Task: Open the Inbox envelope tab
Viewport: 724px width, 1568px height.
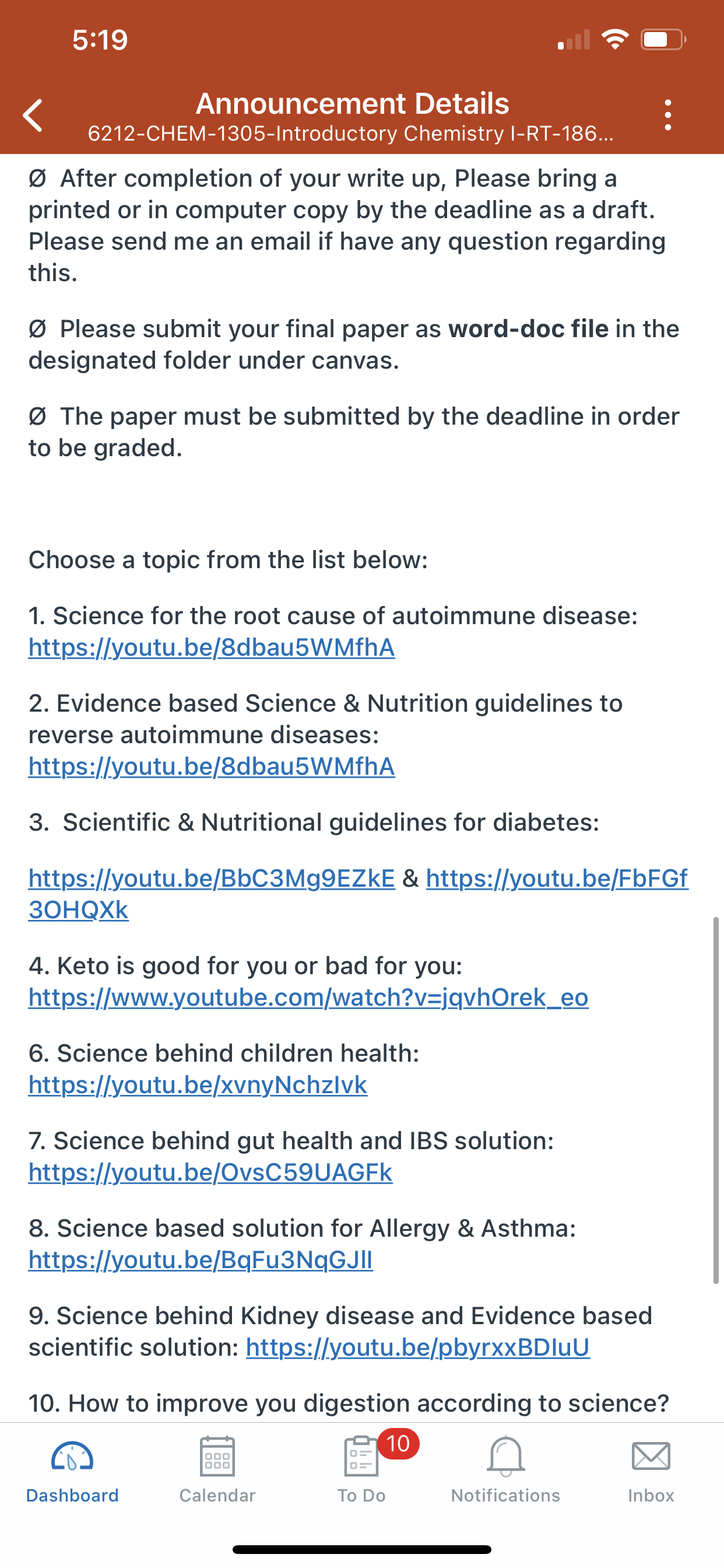Action: click(651, 1471)
